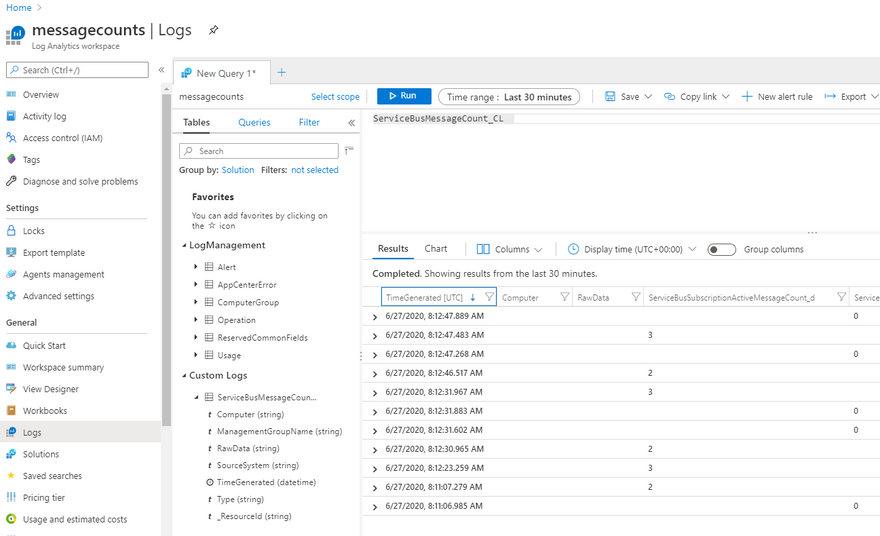
Task: Collapse the left navigation menu
Action: 161,70
